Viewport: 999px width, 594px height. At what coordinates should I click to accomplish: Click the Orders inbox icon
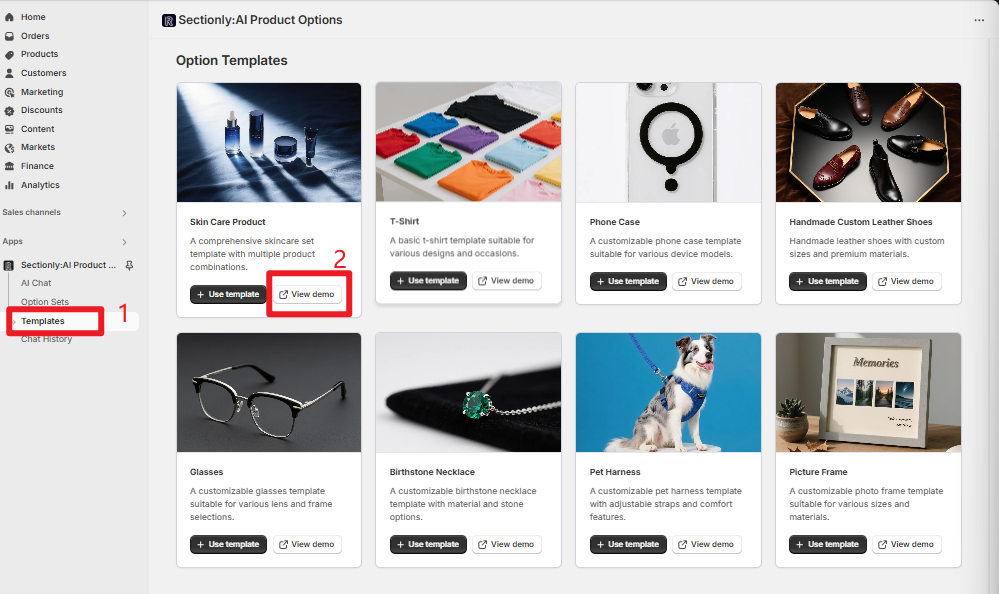point(9,36)
